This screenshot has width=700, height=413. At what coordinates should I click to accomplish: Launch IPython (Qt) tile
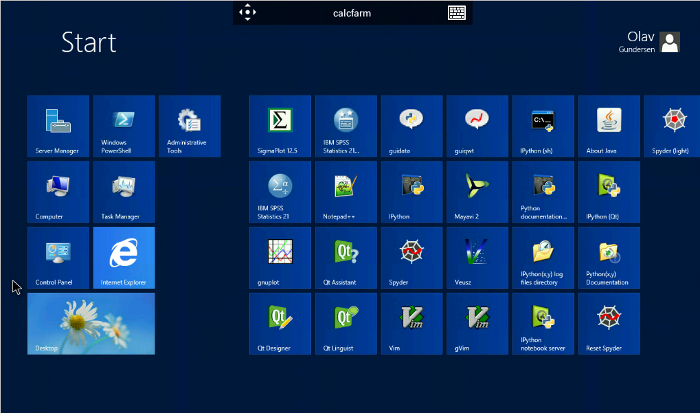(x=609, y=192)
